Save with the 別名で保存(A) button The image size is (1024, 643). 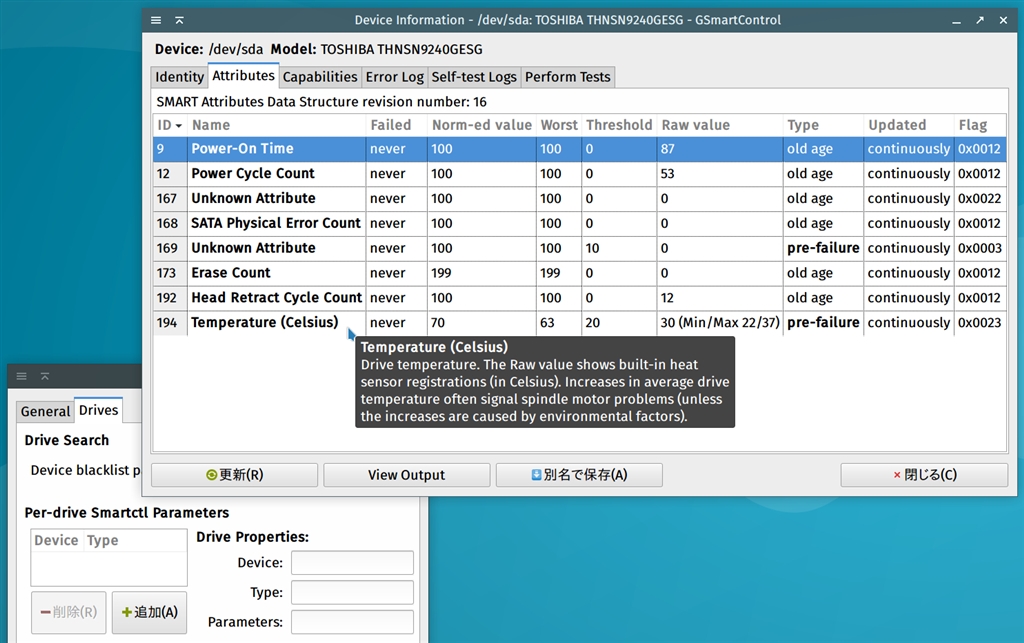579,475
